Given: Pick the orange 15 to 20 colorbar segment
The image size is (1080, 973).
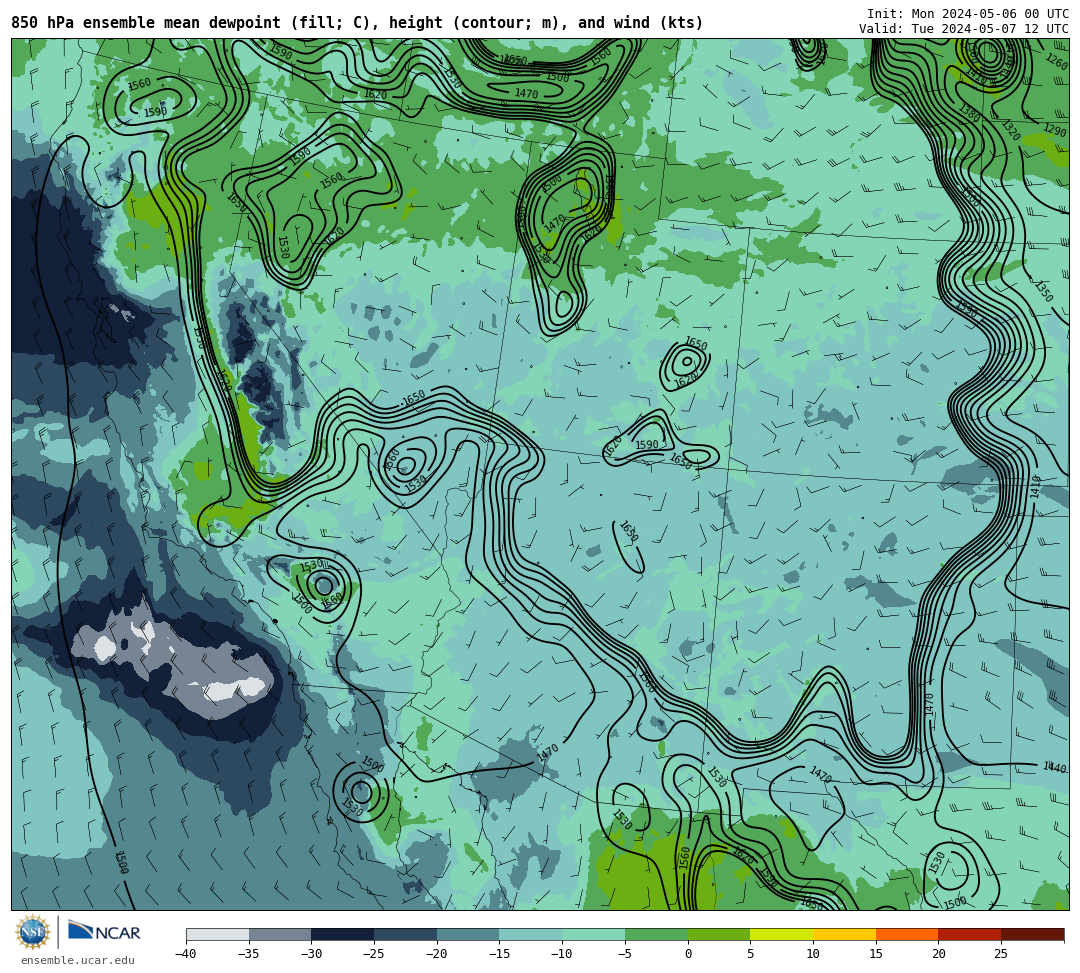Looking at the screenshot, I should (x=907, y=934).
